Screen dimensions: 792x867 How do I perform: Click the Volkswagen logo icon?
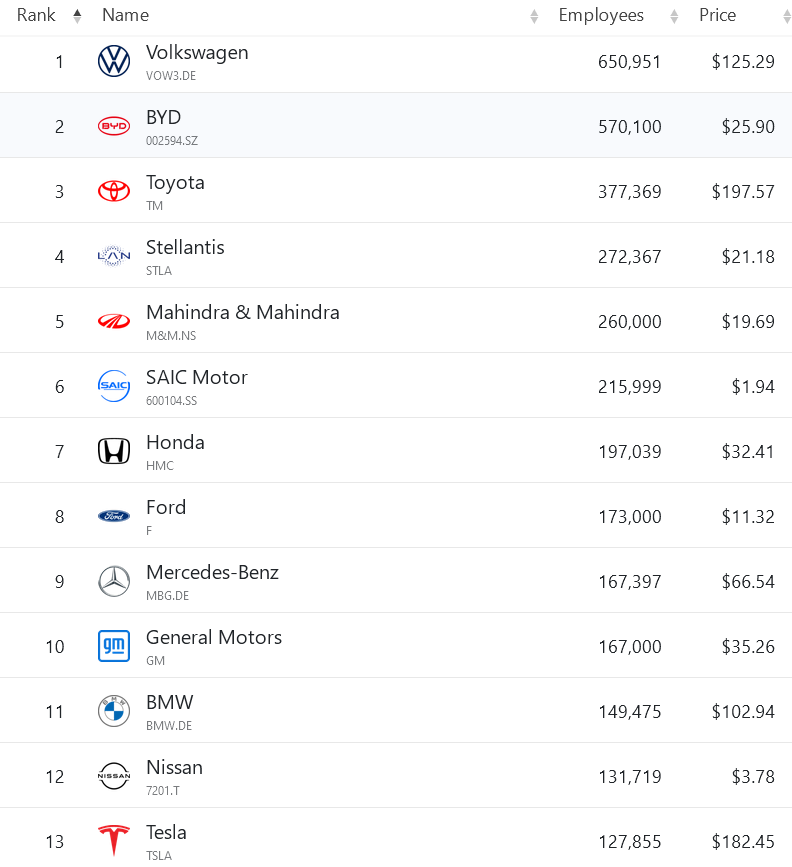click(114, 61)
